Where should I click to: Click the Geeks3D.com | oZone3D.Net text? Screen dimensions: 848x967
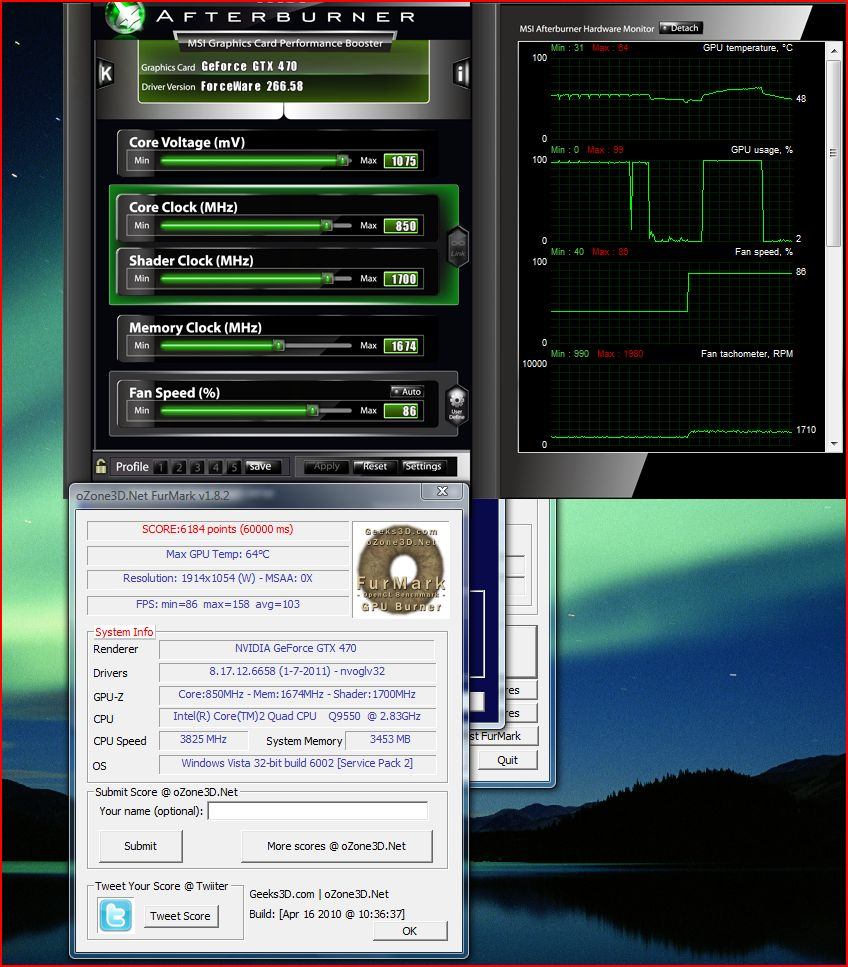(319, 894)
